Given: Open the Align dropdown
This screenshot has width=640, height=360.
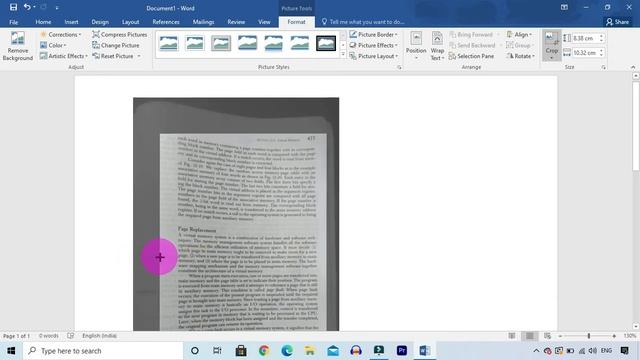Looking at the screenshot, I should coord(519,35).
